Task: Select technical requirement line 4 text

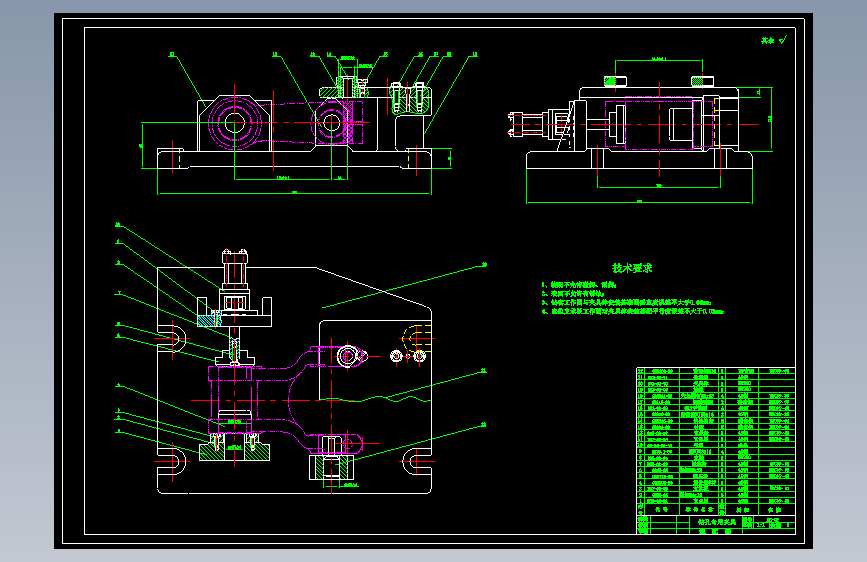Action: point(633,311)
